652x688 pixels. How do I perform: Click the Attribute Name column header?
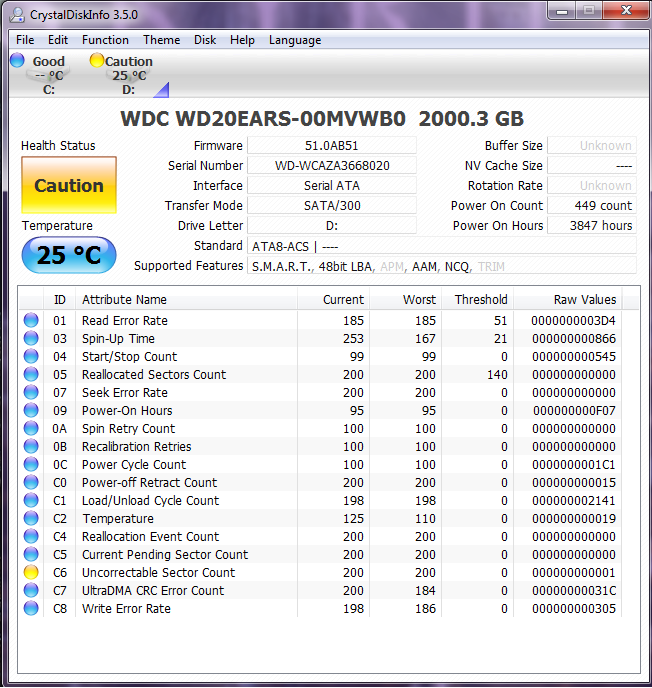pyautogui.click(x=186, y=300)
